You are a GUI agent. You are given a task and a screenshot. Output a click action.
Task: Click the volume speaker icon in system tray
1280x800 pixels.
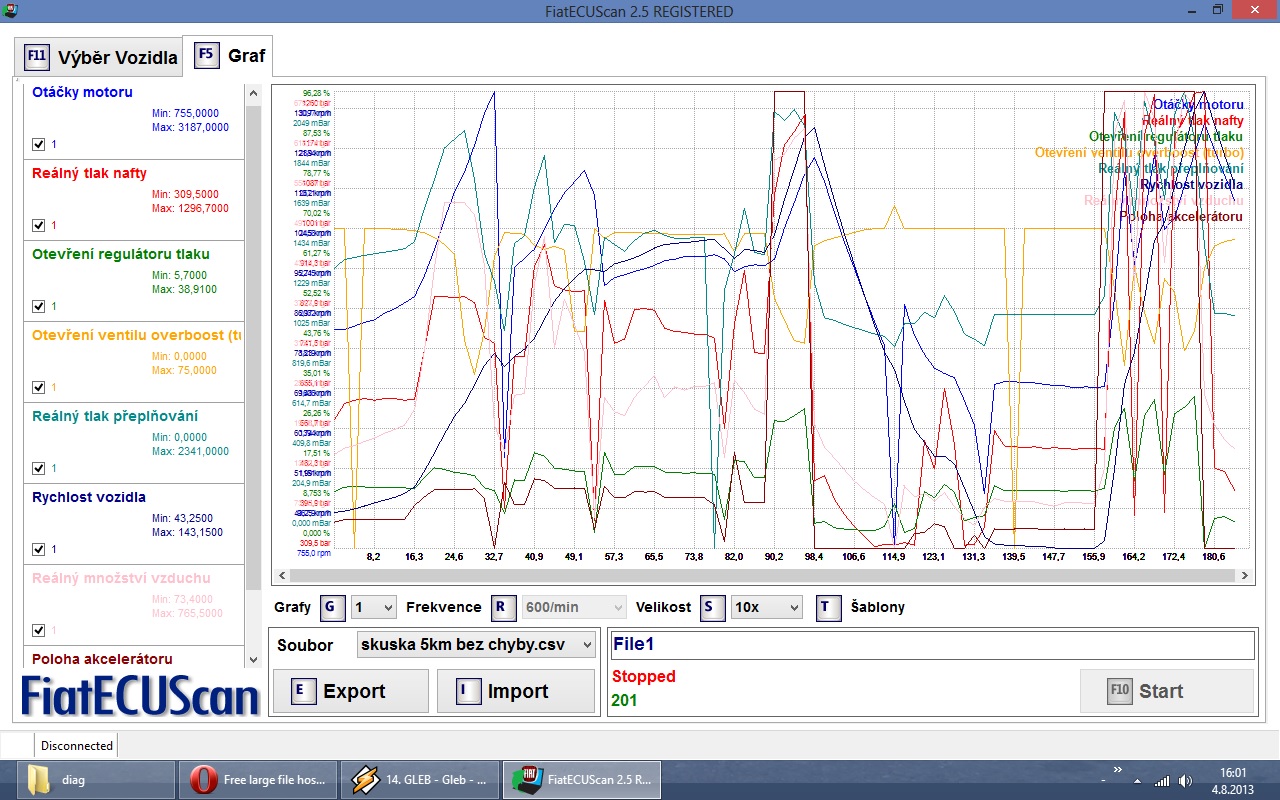tap(1185, 780)
